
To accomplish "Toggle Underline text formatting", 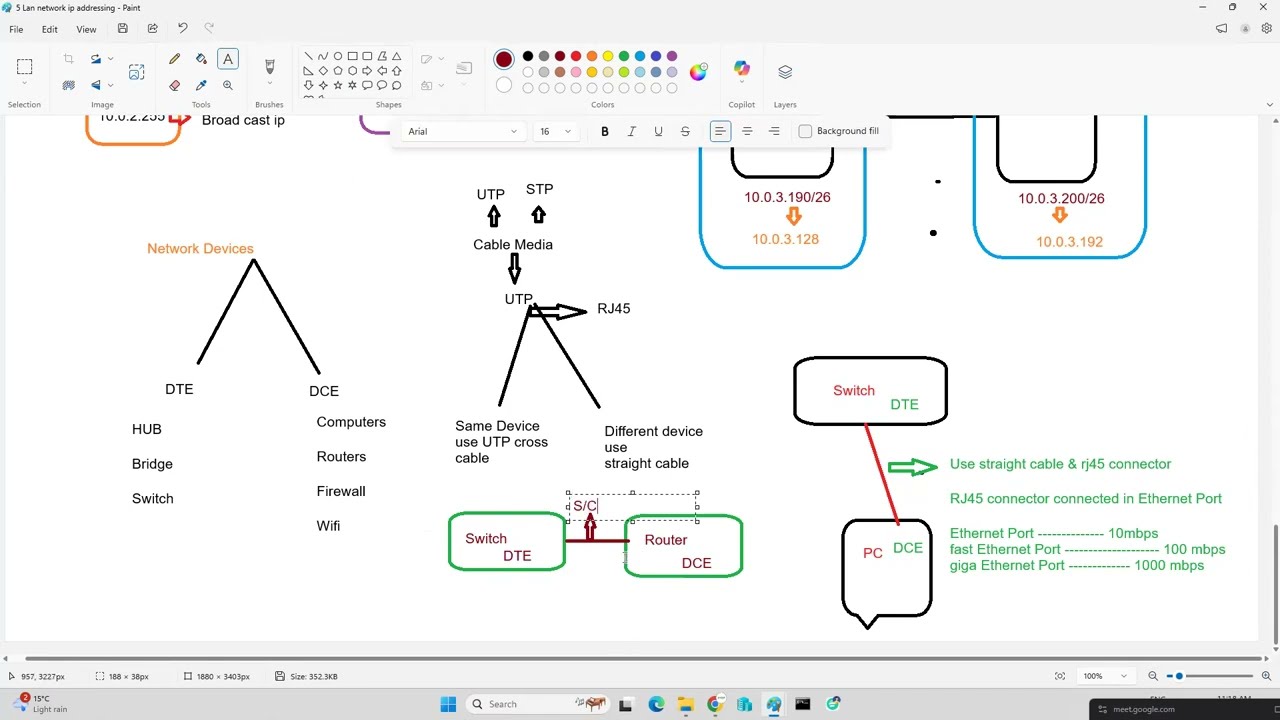I will (658, 131).
